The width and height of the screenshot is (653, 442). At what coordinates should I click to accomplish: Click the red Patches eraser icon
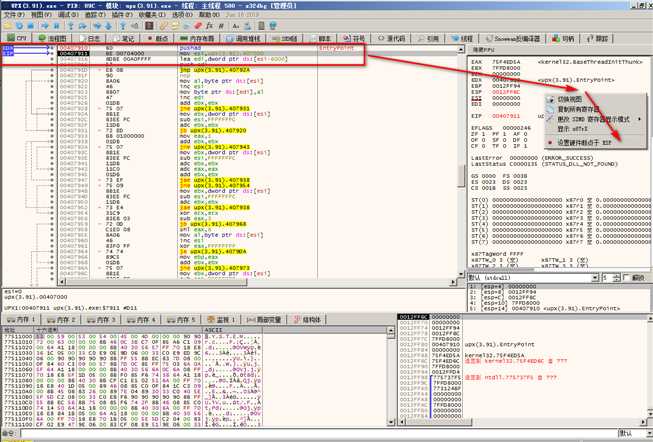coord(198,26)
